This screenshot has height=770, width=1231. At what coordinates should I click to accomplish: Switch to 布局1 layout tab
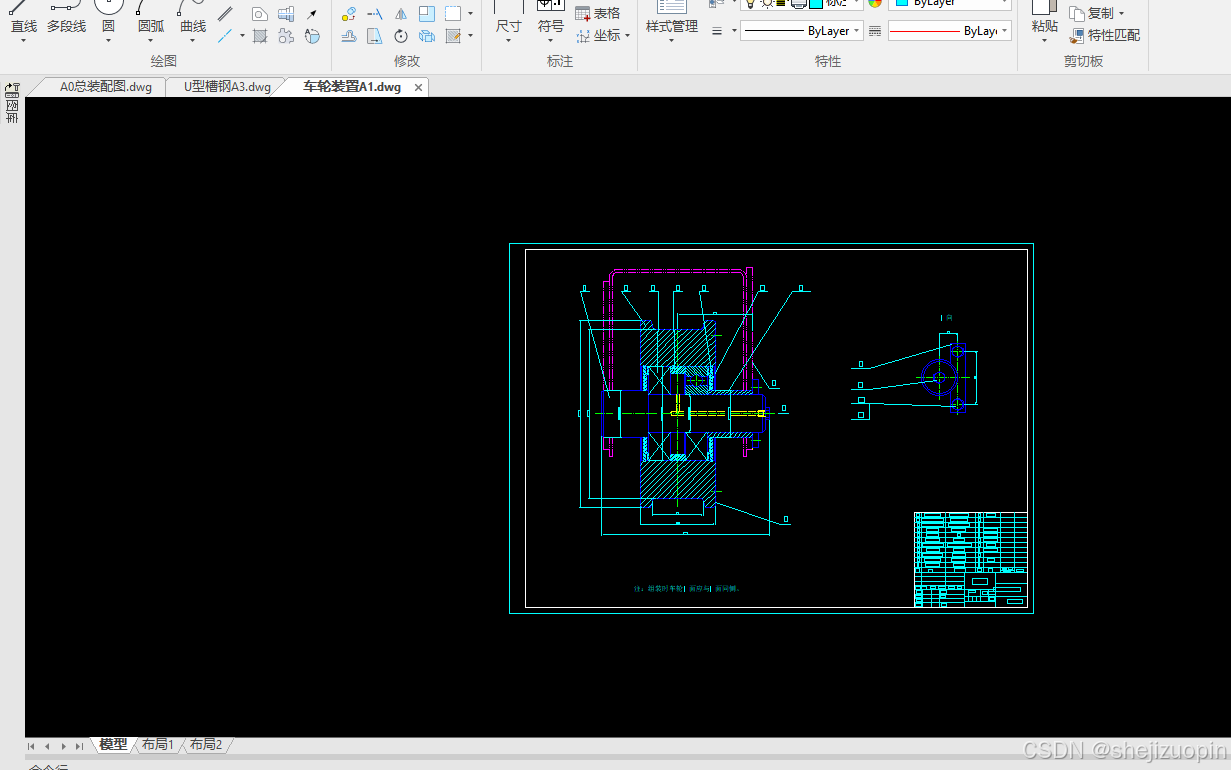(x=158, y=745)
